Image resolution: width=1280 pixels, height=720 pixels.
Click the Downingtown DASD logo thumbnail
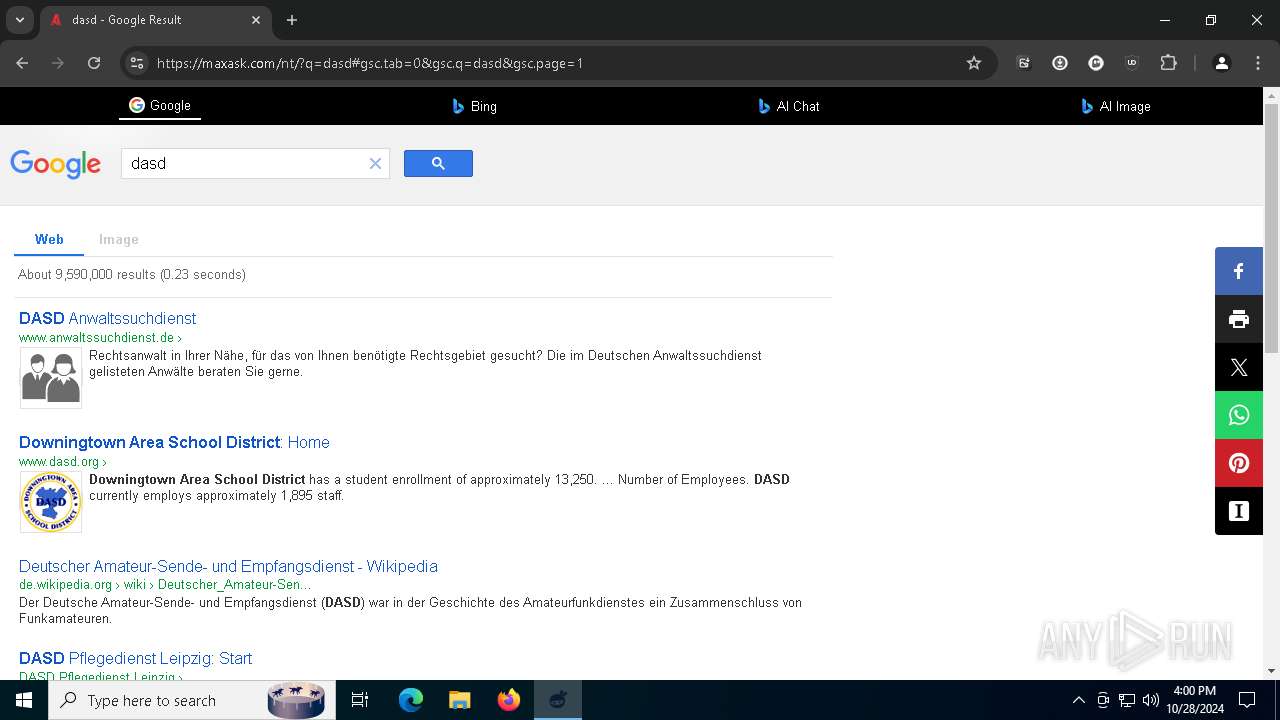[x=51, y=502]
